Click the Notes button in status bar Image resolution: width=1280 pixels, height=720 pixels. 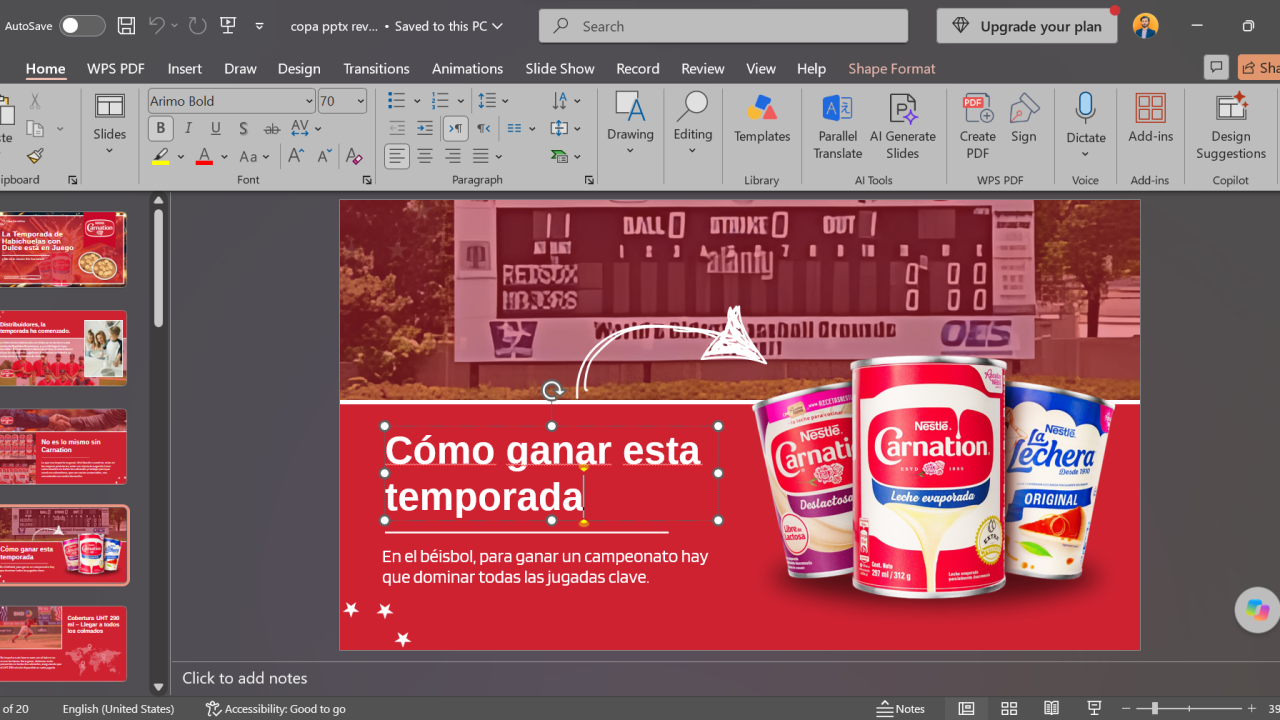[x=901, y=708]
